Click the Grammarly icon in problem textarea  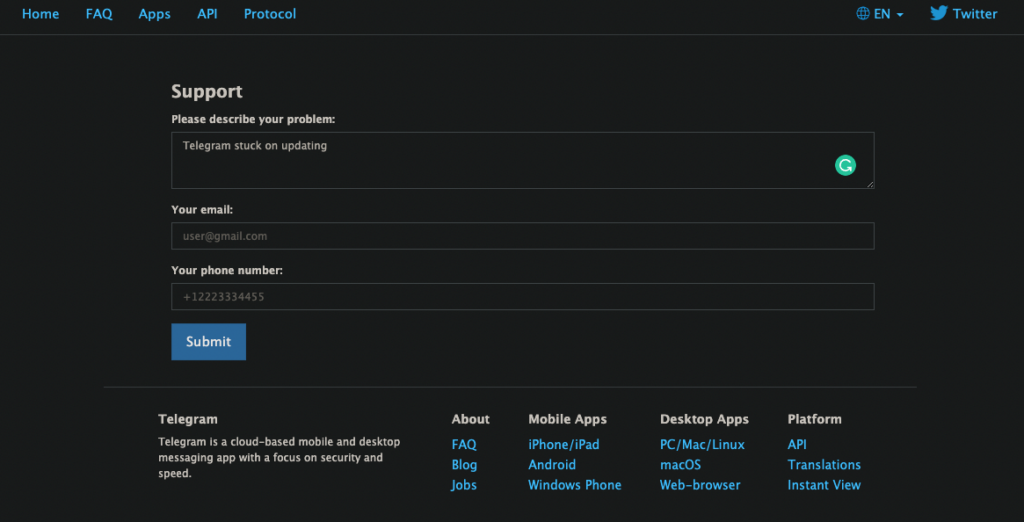845,166
